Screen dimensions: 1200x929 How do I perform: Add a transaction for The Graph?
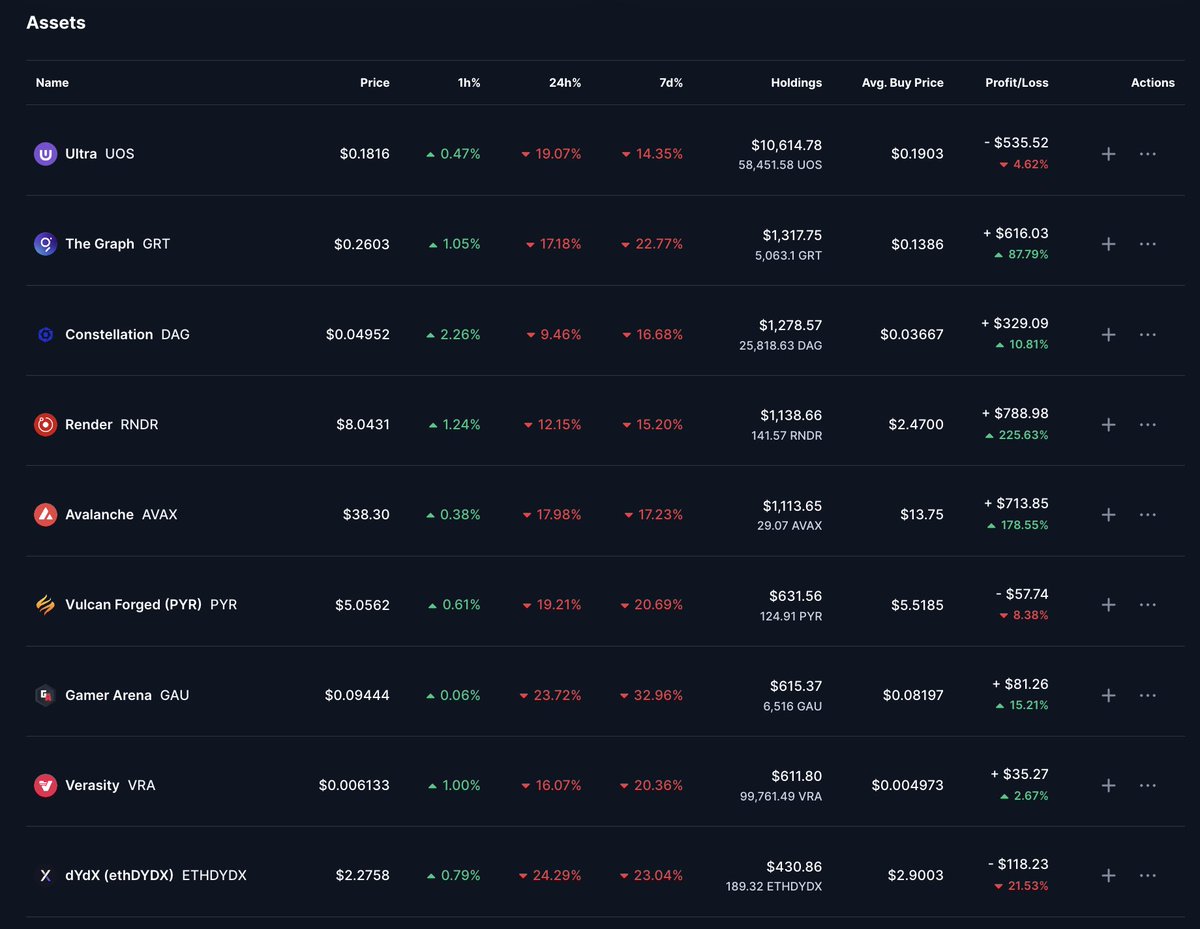coord(1108,244)
